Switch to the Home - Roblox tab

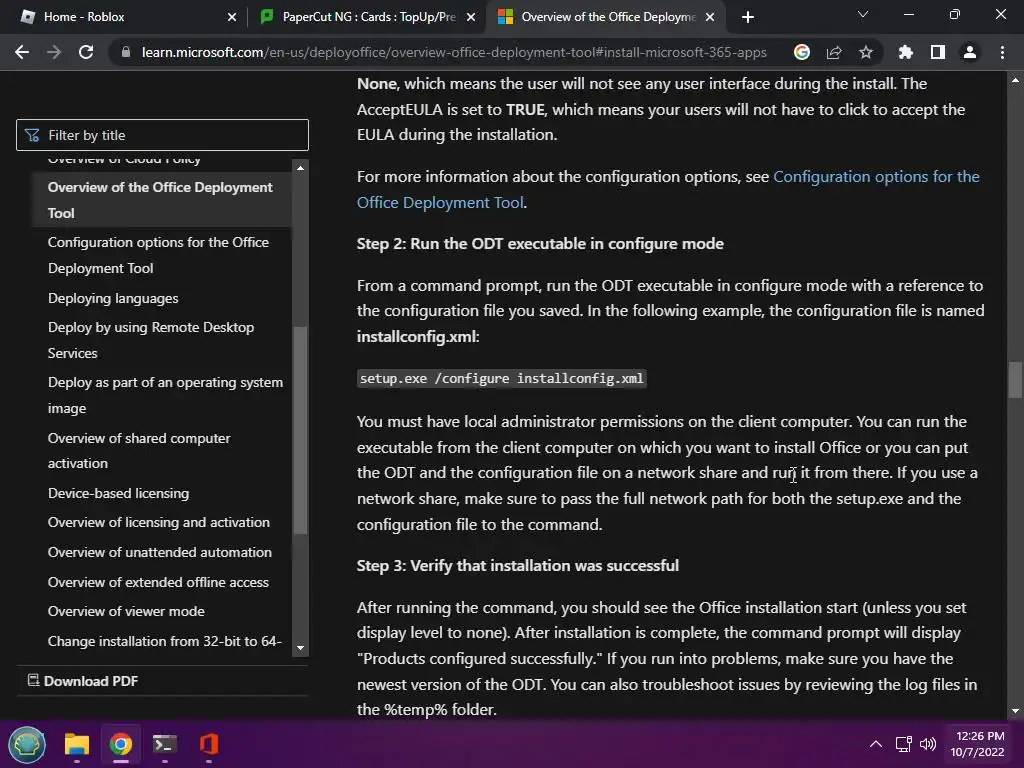(122, 17)
